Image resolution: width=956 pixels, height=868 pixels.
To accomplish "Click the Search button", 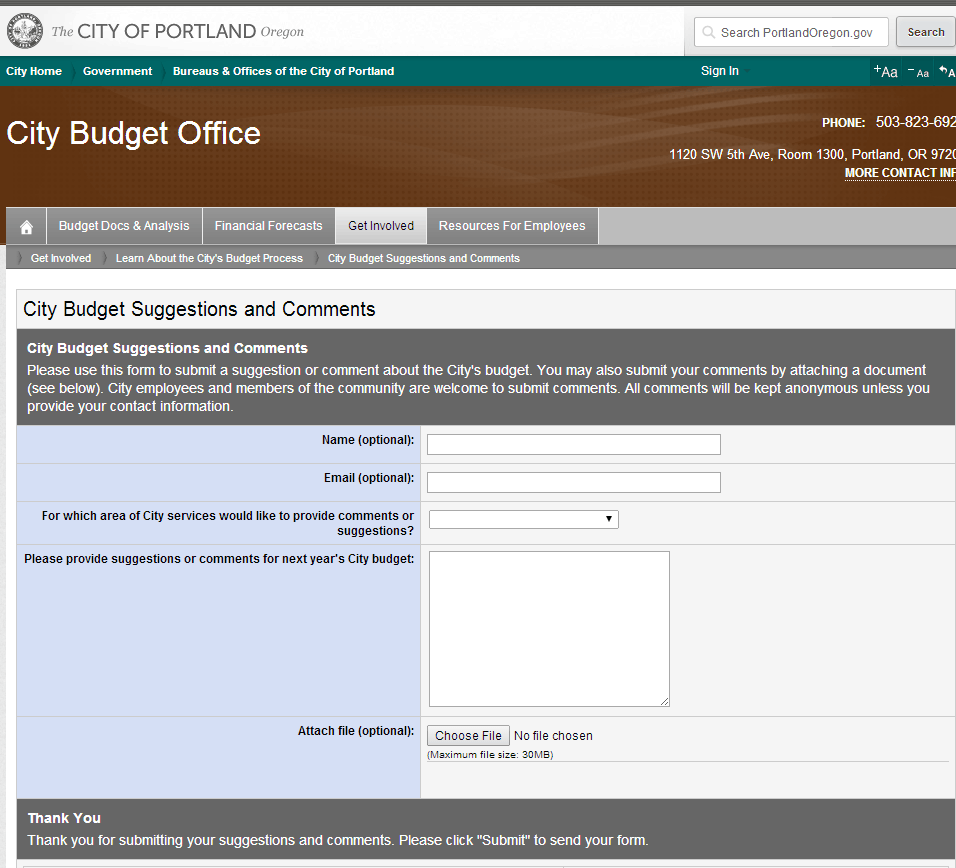I will coord(926,32).
